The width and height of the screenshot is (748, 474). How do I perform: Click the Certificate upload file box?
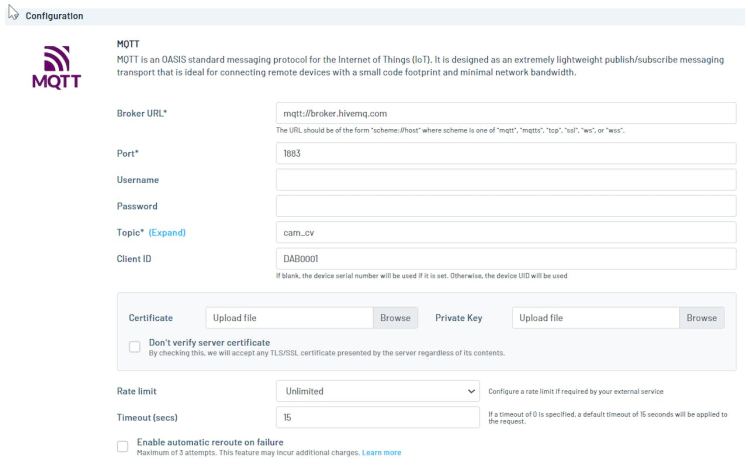(290, 318)
